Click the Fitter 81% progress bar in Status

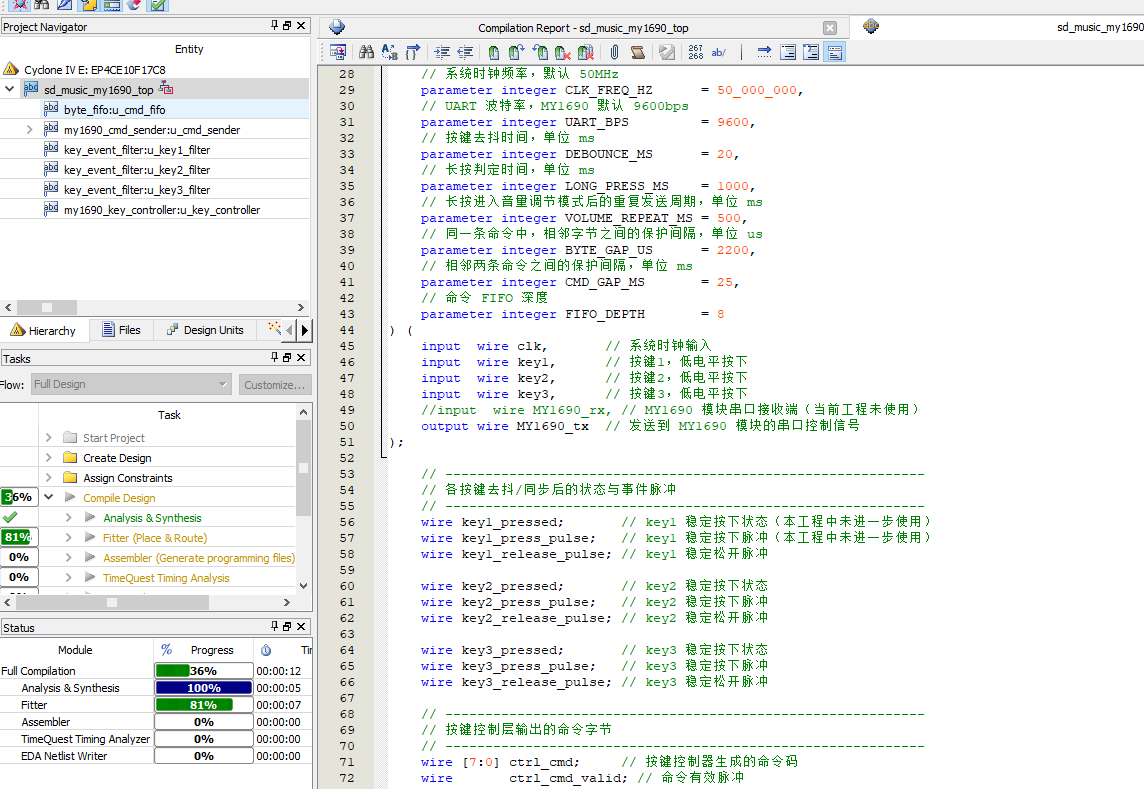pyautogui.click(x=204, y=705)
